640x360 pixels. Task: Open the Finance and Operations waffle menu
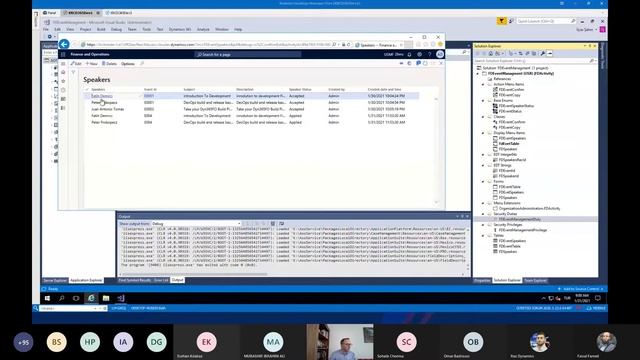[x=63, y=54]
